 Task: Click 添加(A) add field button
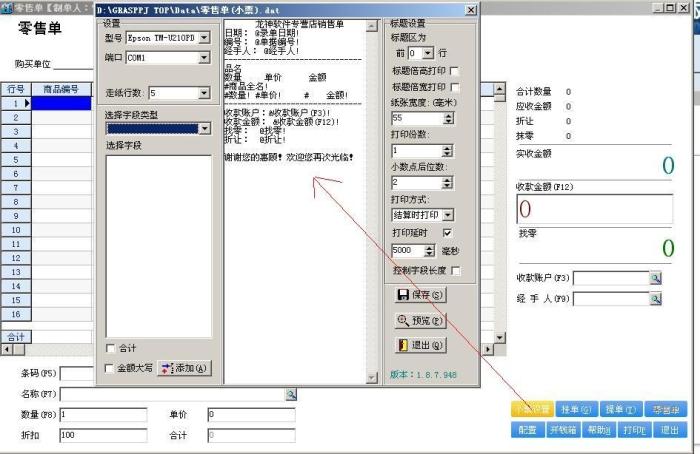click(184, 368)
